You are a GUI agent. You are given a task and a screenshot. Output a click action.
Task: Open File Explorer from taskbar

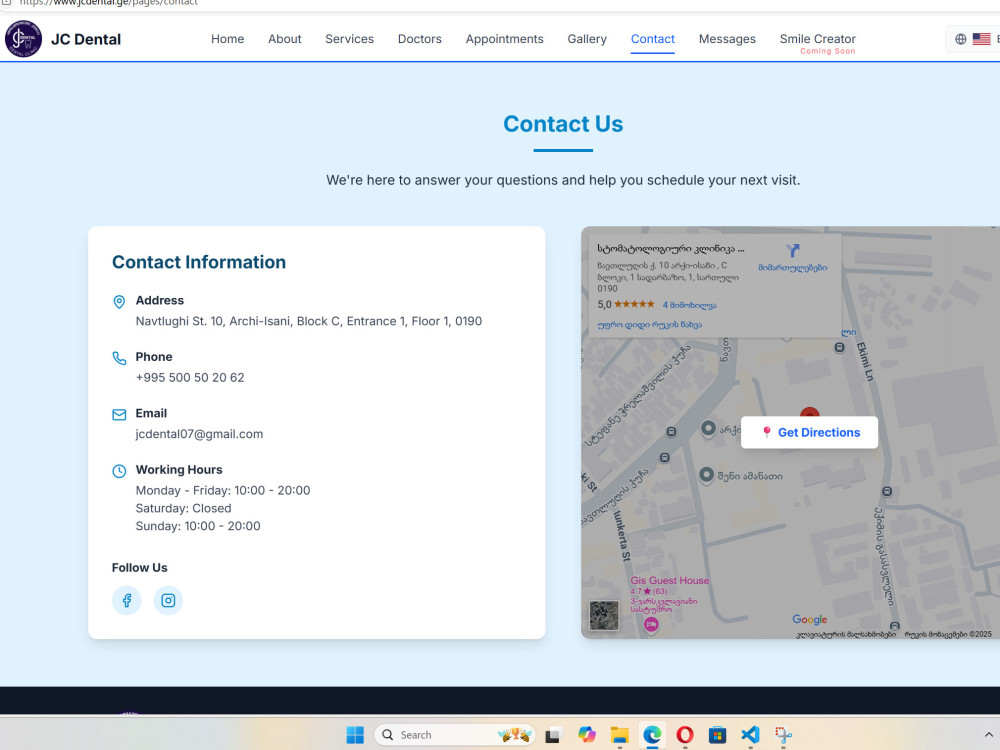click(619, 735)
